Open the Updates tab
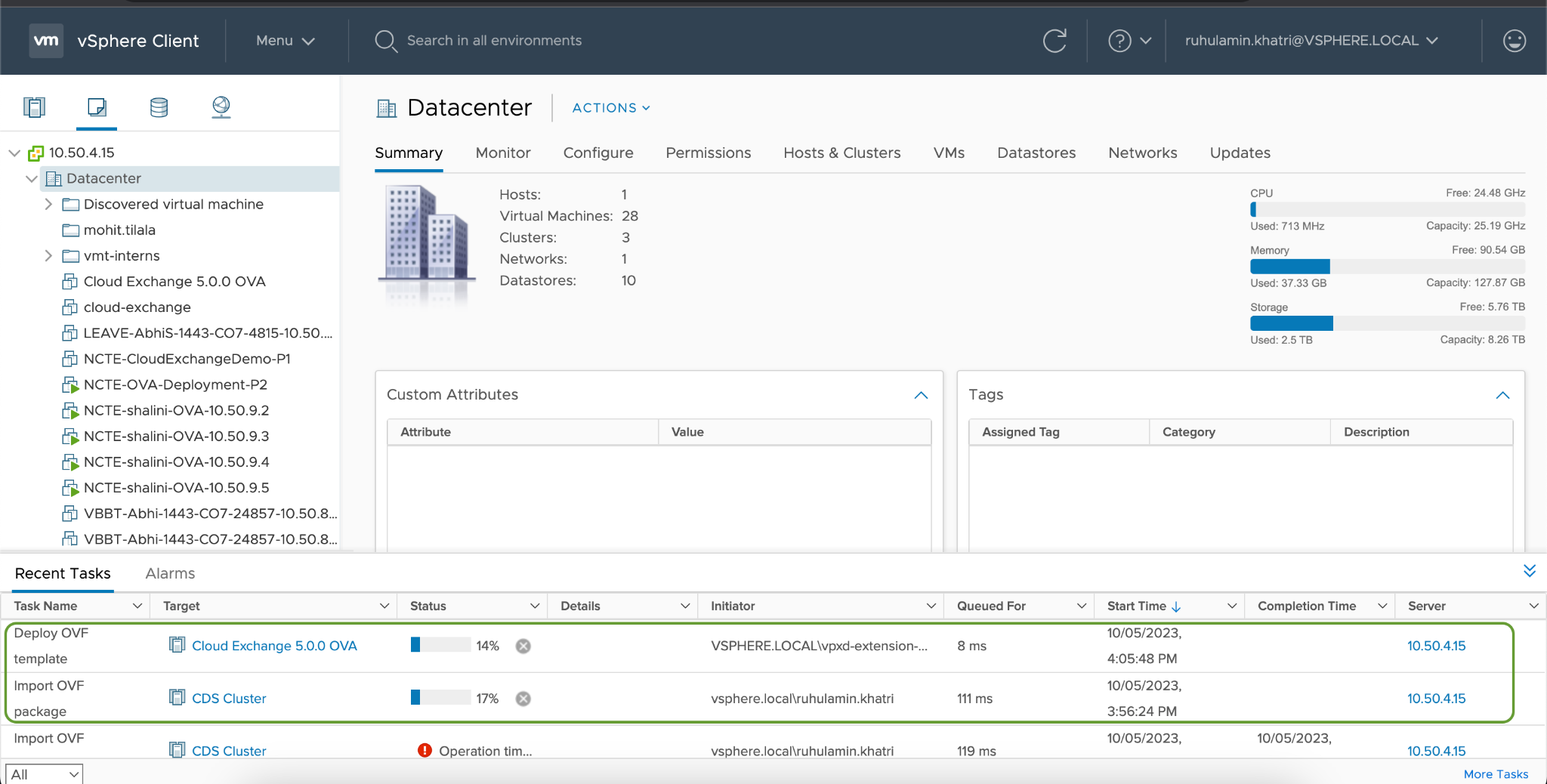The image size is (1547, 784). point(1240,153)
